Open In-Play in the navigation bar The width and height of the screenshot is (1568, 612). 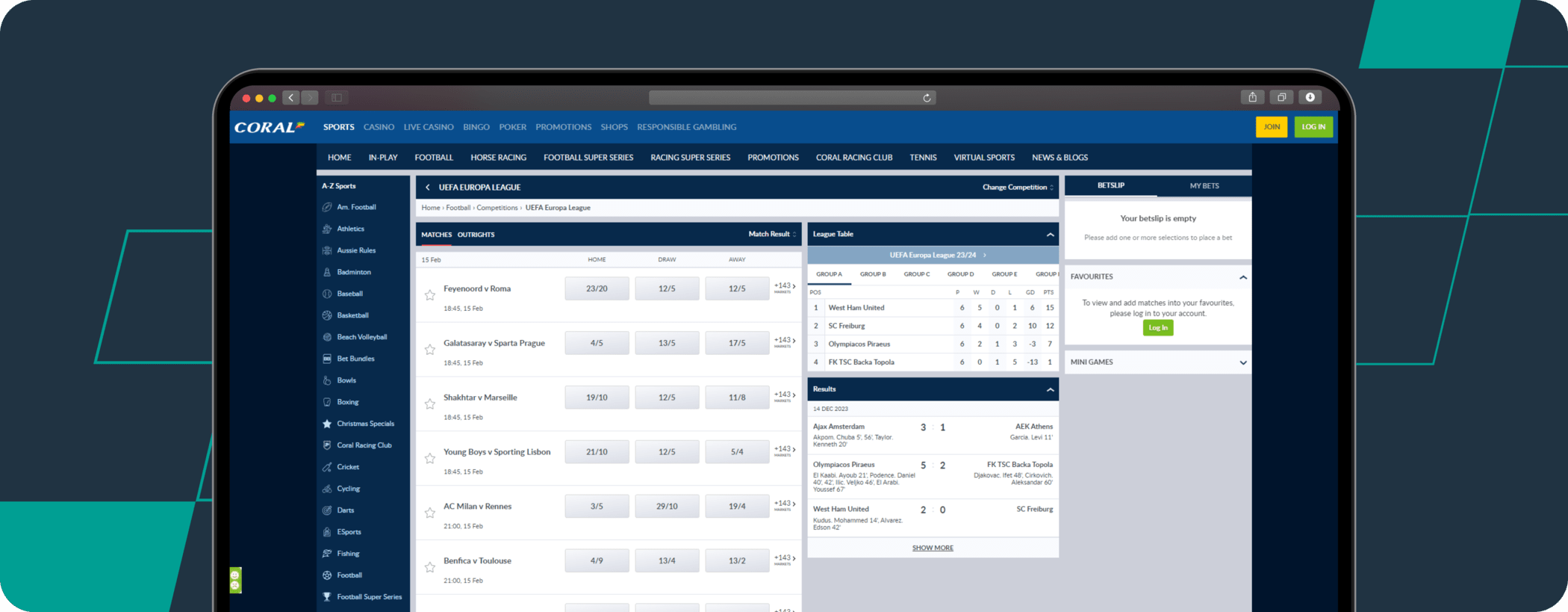(x=383, y=158)
